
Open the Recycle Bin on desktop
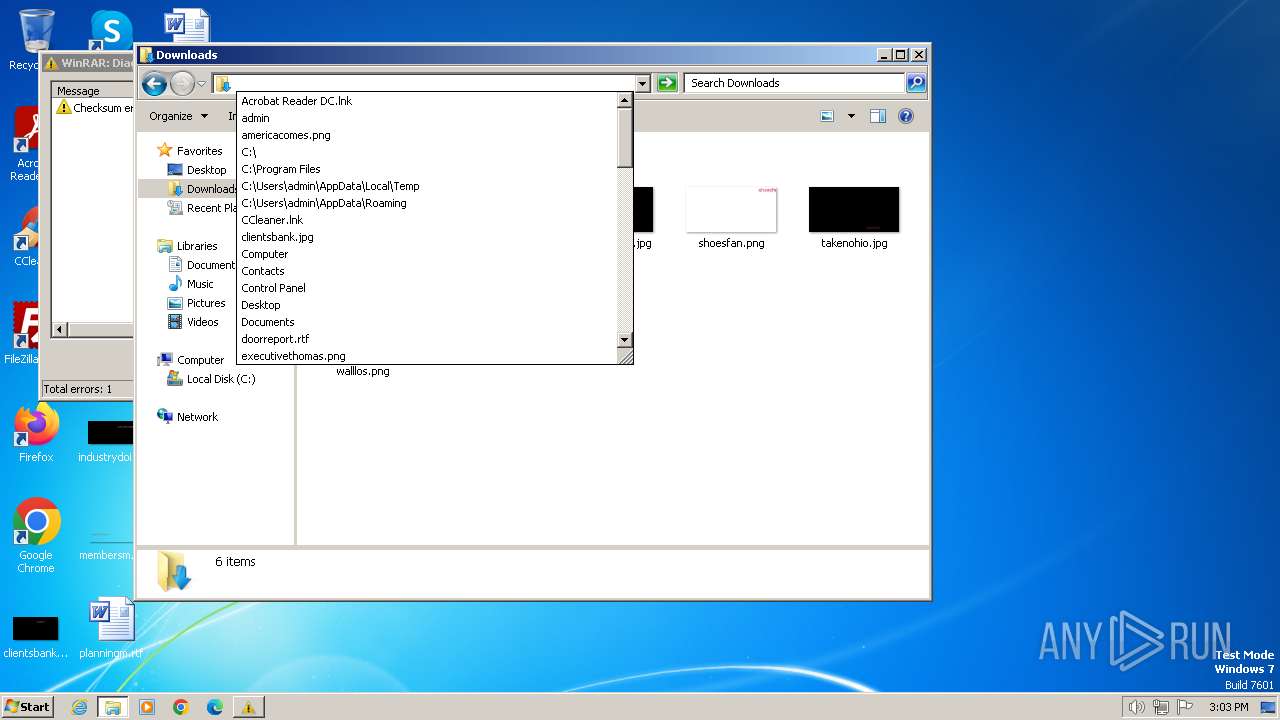coord(36,40)
